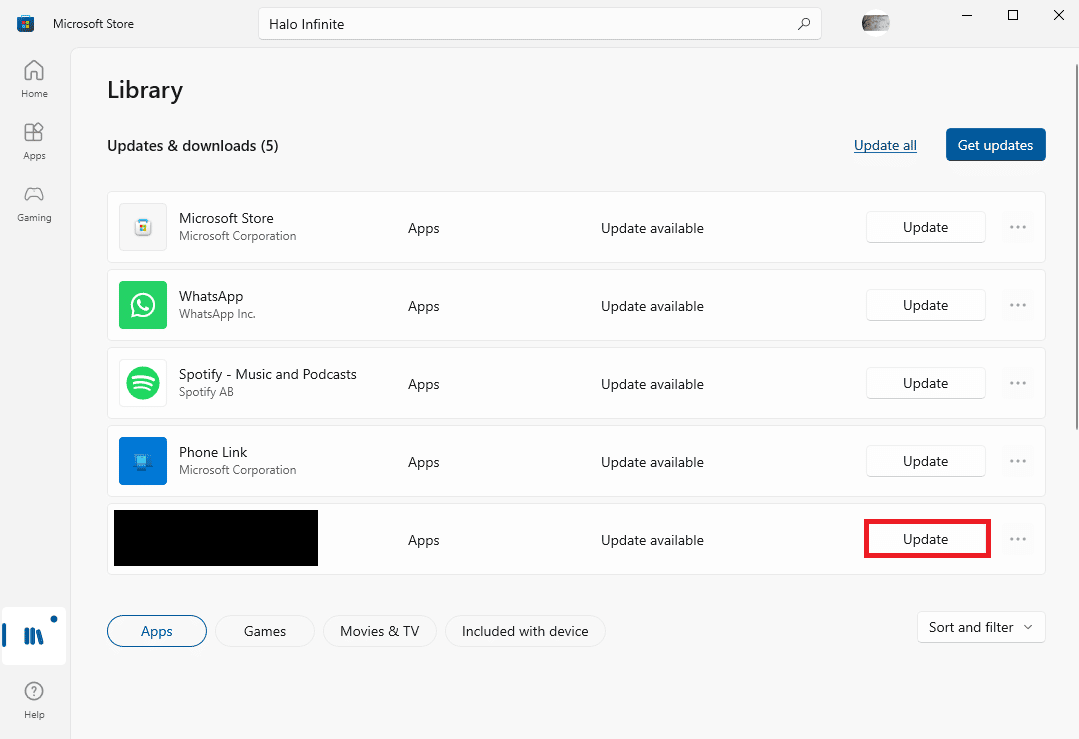This screenshot has height=739, width=1079.
Task: Click the Spotify app icon
Action: click(x=143, y=383)
